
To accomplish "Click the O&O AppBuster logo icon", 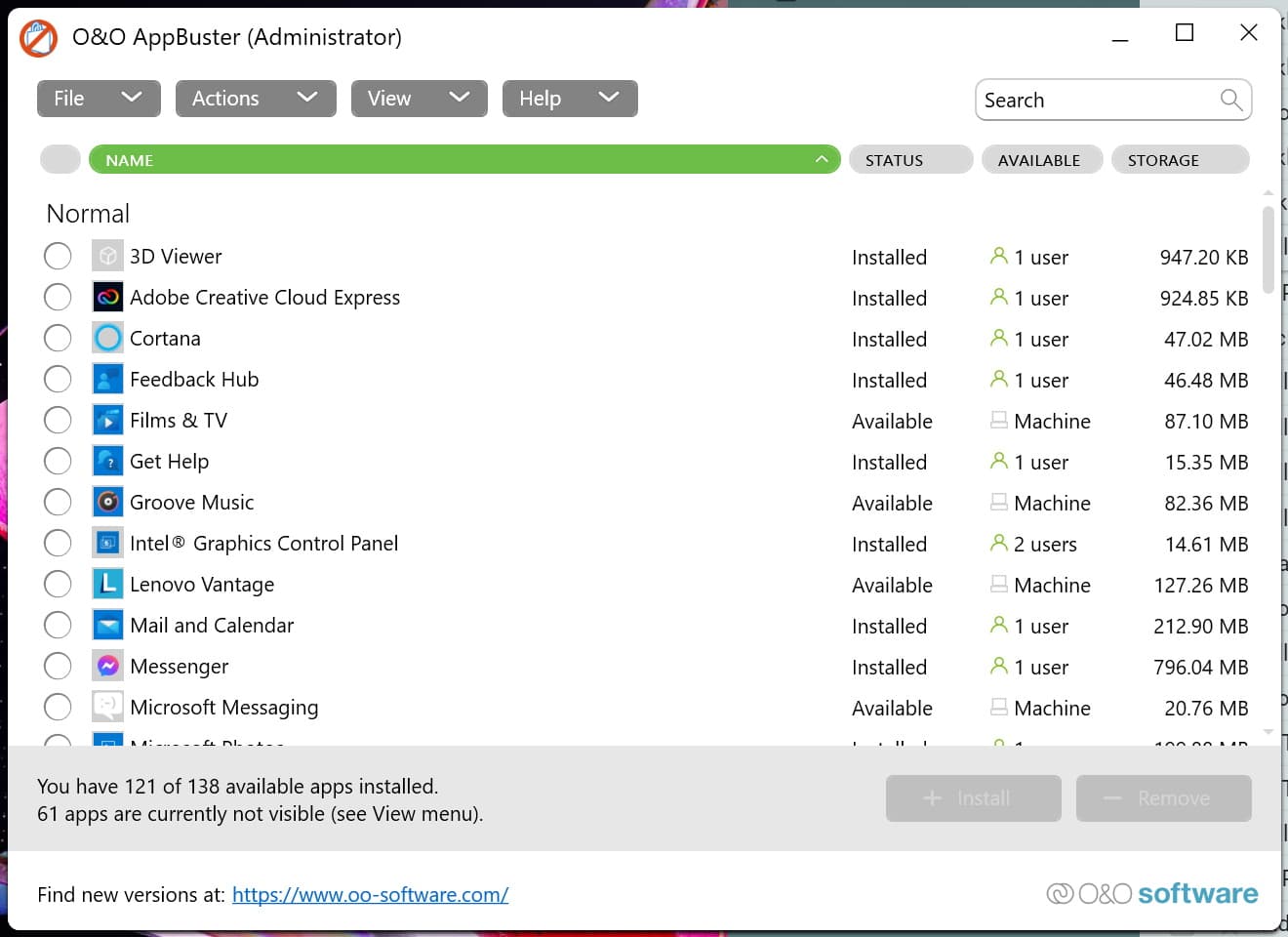I will tap(38, 37).
